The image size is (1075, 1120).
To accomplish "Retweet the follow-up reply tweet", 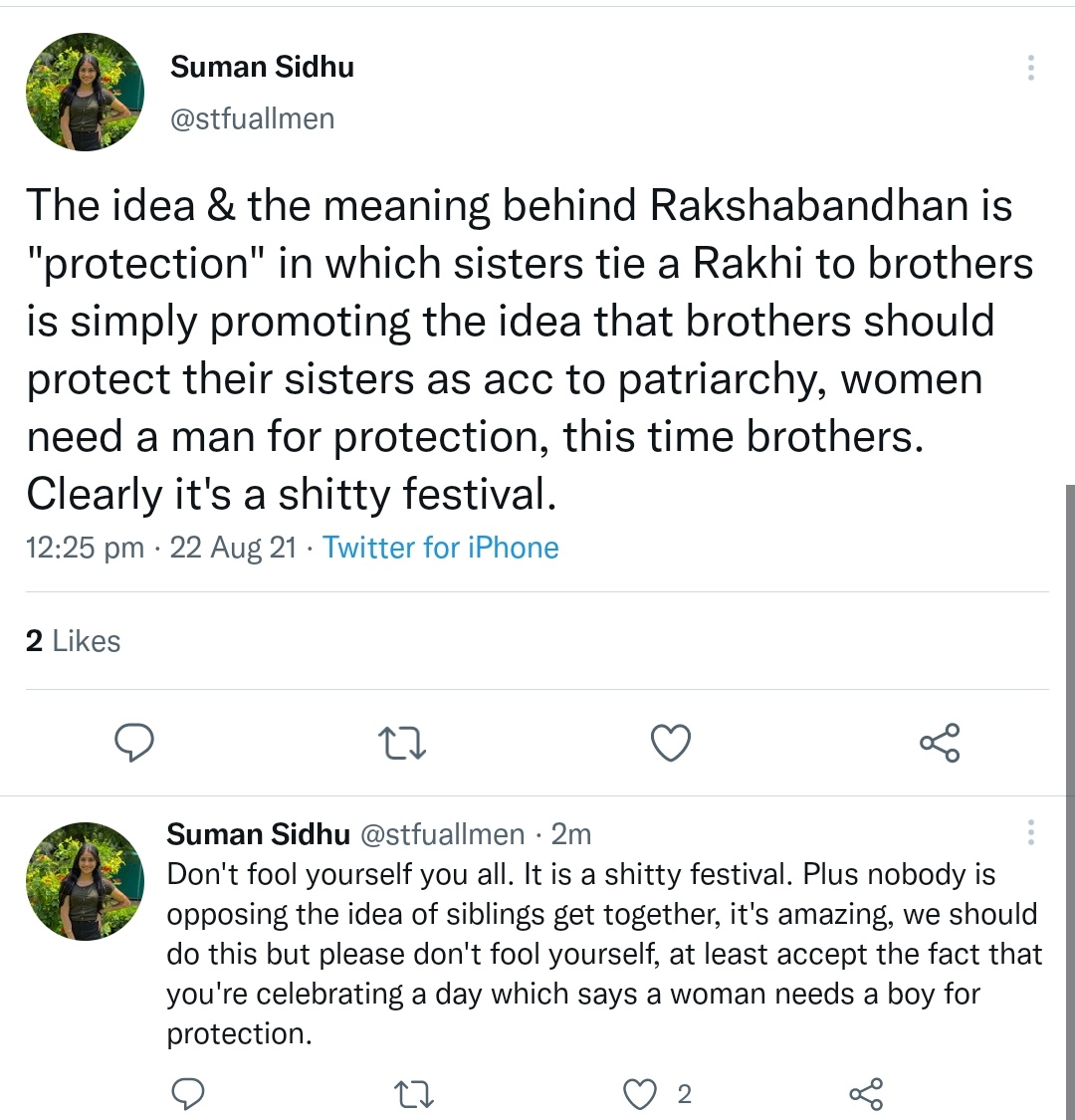I will [413, 1095].
